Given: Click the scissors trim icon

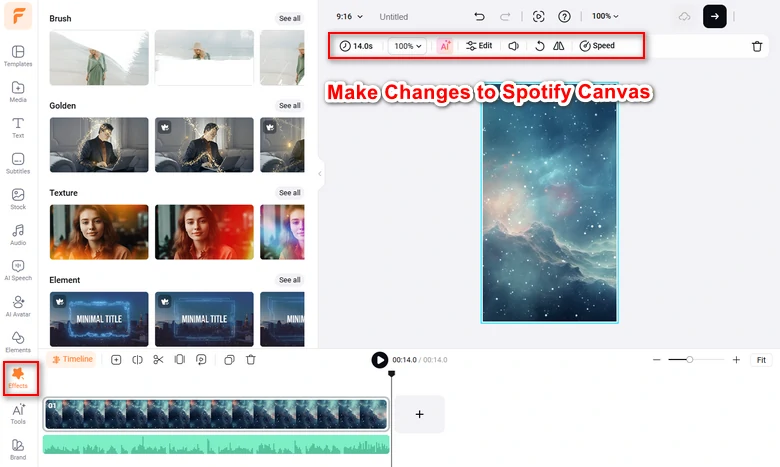Looking at the screenshot, I should pos(158,360).
